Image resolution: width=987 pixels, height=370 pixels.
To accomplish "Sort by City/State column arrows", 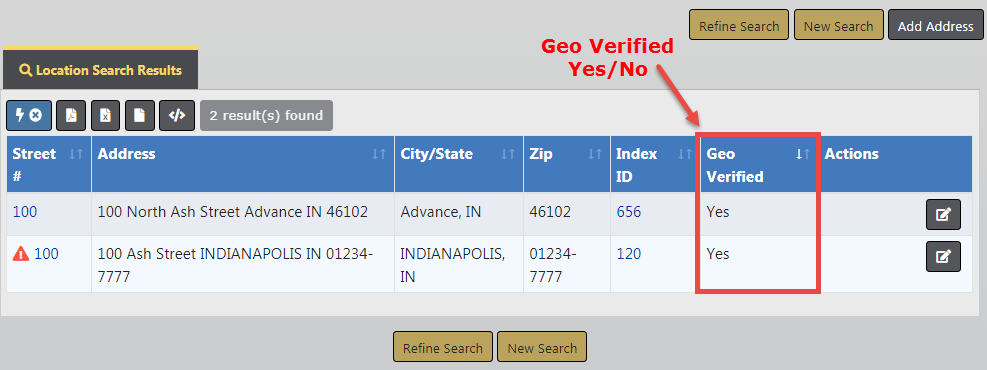I will point(508,154).
